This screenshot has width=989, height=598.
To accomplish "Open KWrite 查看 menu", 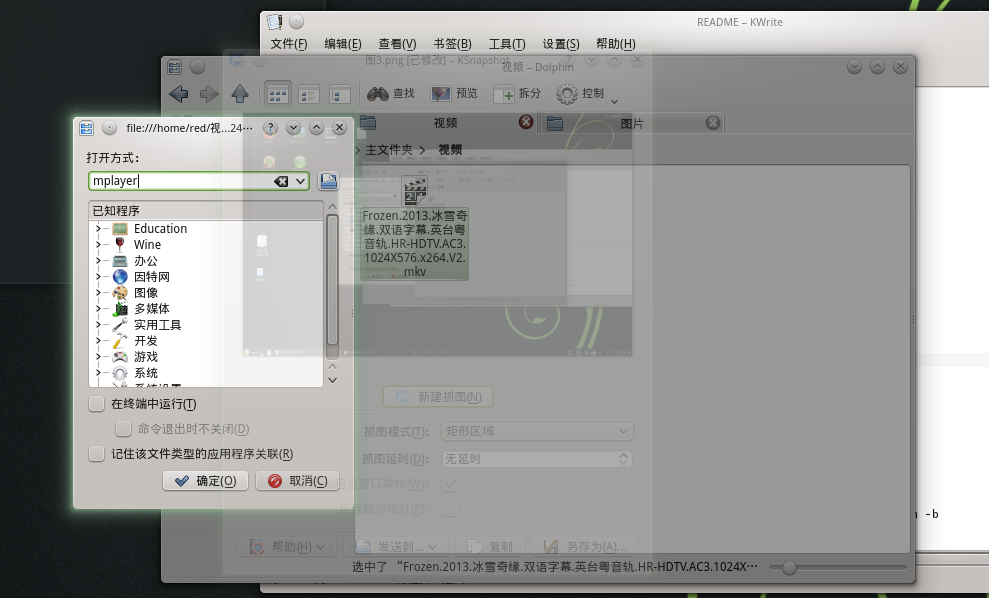I will [x=397, y=44].
